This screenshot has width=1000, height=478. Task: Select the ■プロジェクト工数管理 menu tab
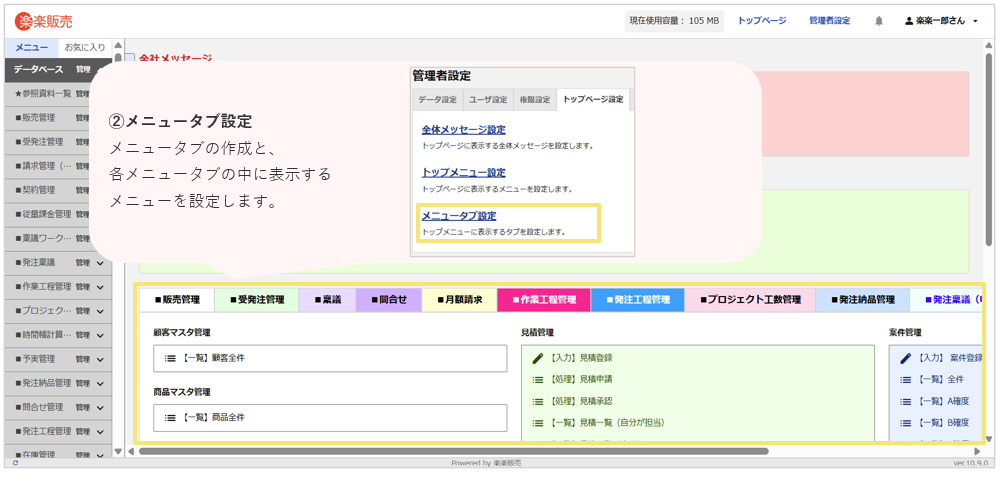(x=750, y=300)
